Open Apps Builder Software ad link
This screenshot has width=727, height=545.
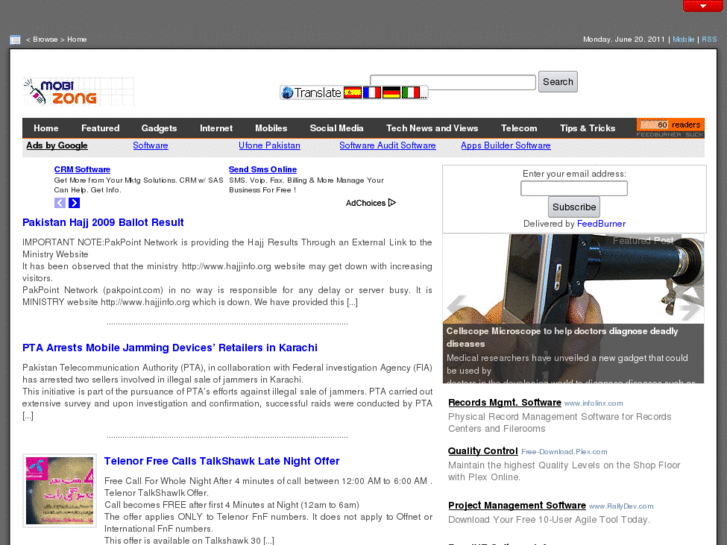pos(506,146)
